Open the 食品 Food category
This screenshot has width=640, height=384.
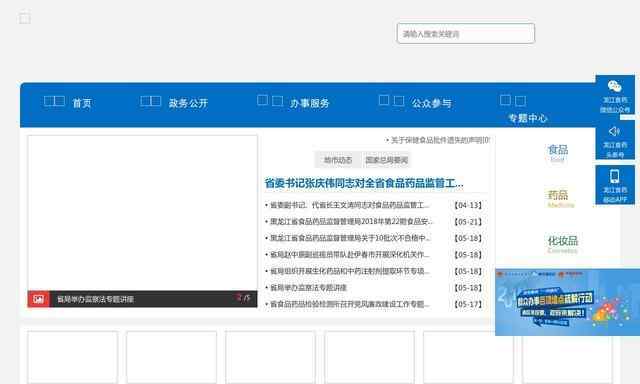tap(558, 153)
